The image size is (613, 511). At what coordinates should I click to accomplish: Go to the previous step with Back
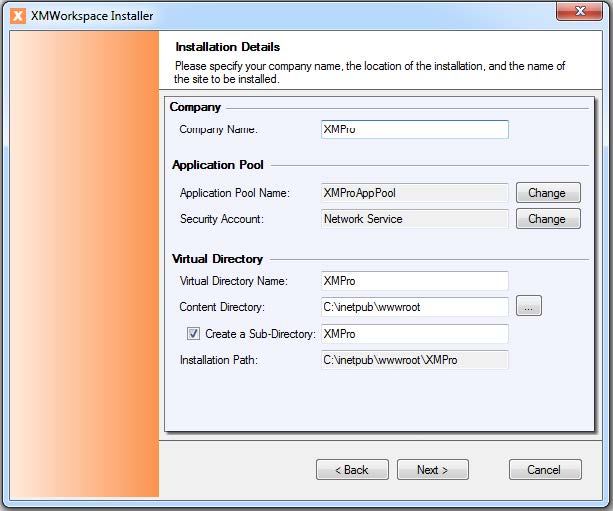click(352, 469)
